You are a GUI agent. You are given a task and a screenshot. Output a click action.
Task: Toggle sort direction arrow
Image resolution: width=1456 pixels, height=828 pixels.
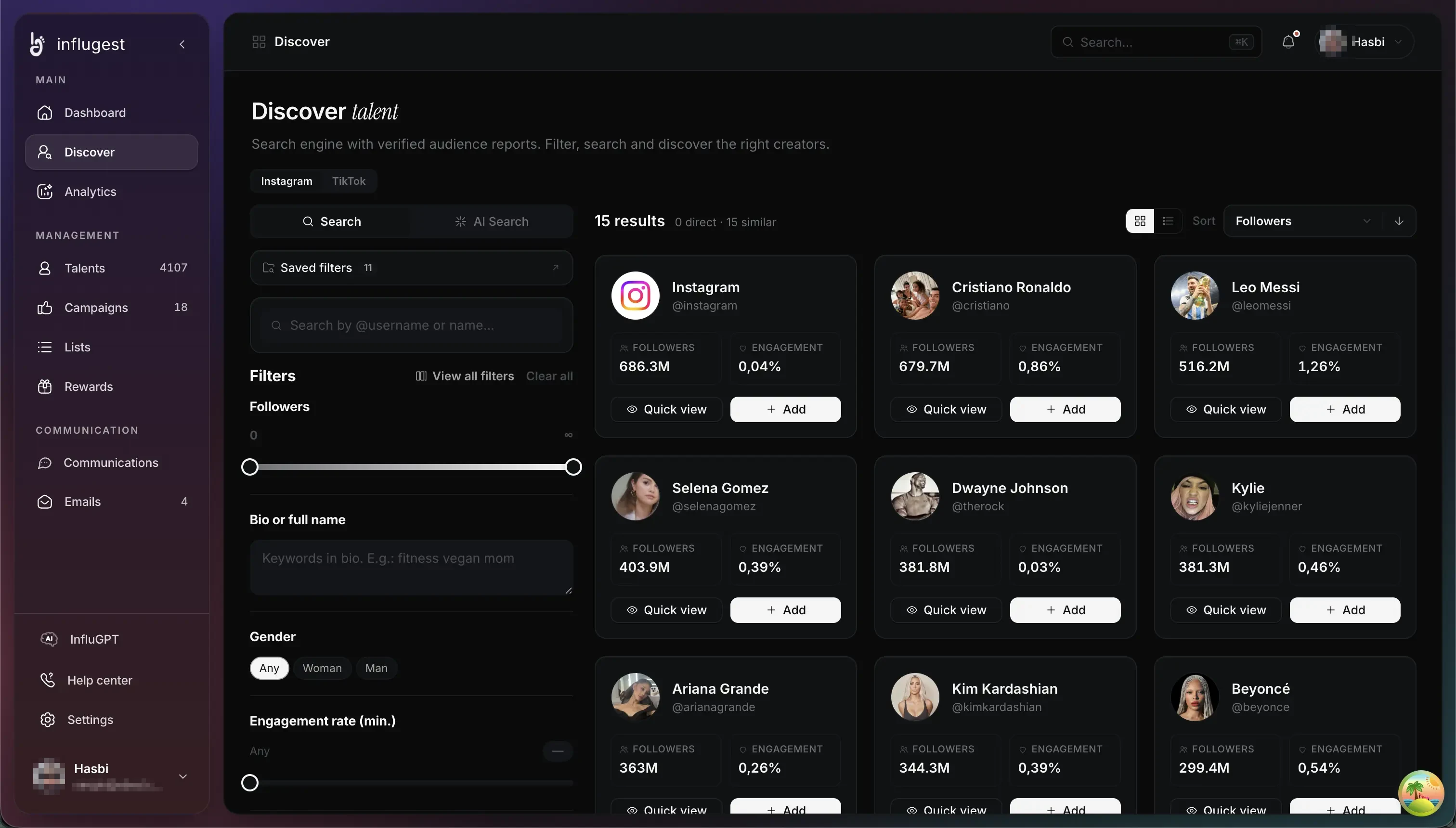click(x=1399, y=221)
